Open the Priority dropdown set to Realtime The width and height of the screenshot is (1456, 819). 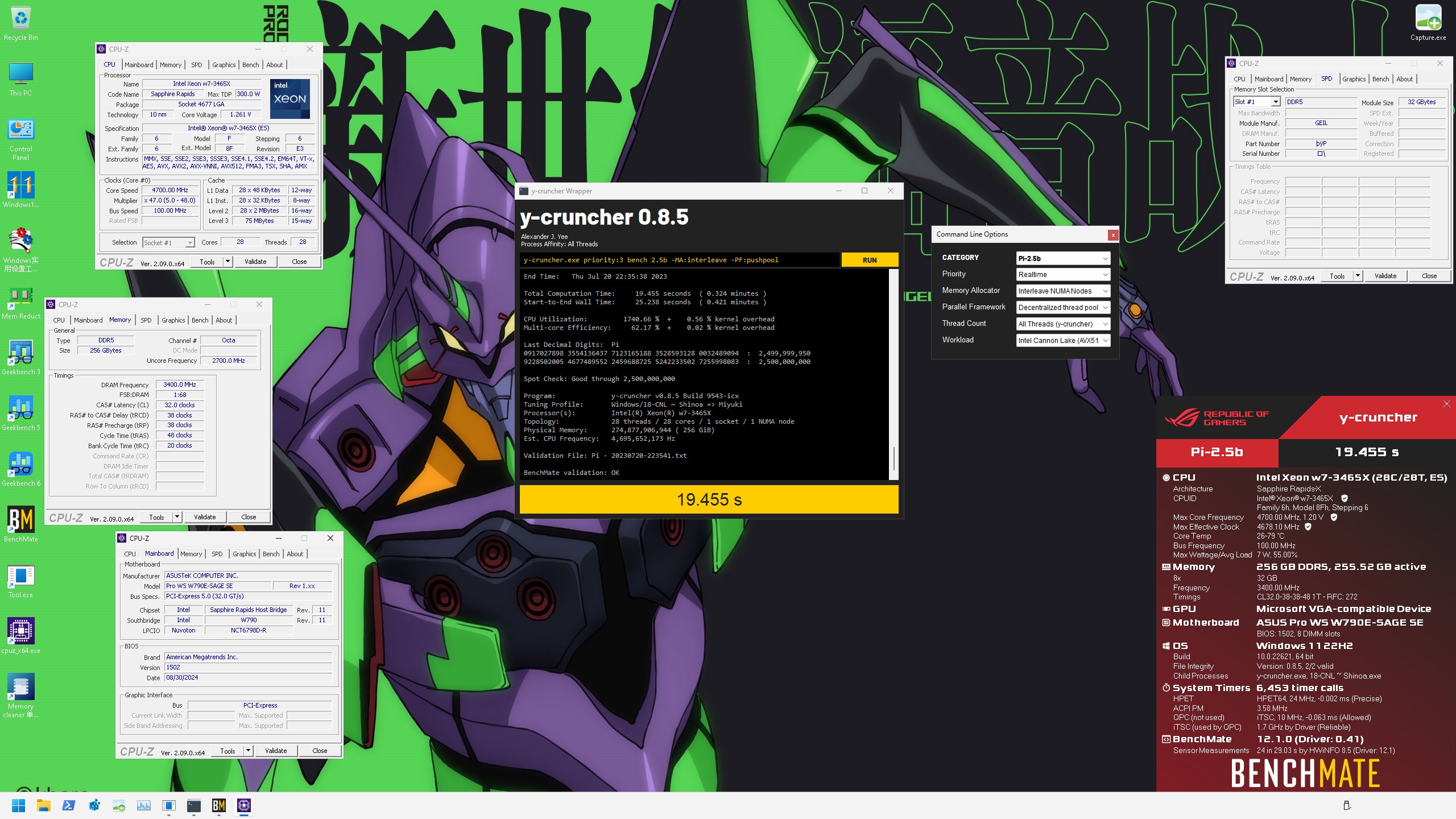pos(1063,275)
